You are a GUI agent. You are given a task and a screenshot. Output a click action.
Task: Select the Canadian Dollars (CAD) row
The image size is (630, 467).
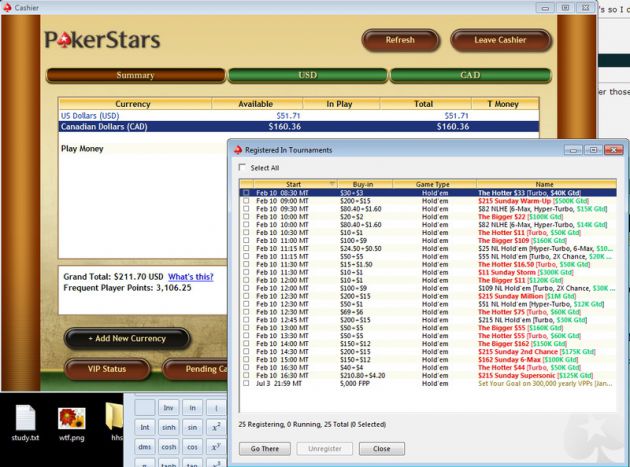click(x=299, y=127)
